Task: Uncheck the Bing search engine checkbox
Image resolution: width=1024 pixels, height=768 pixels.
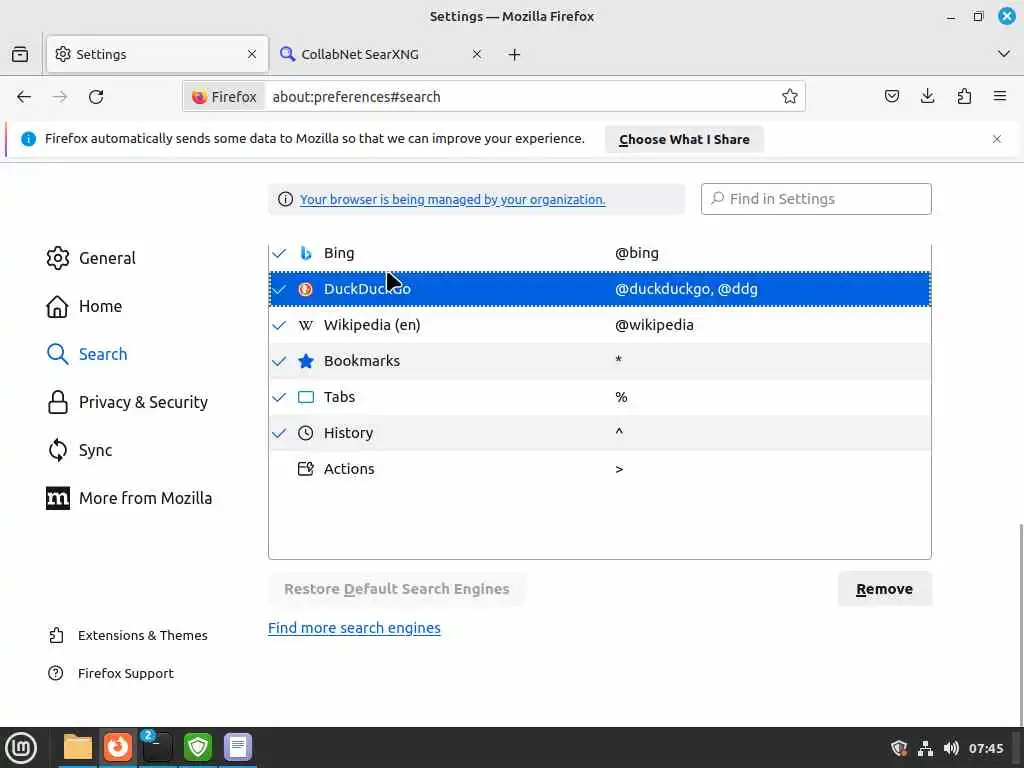Action: coord(280,253)
